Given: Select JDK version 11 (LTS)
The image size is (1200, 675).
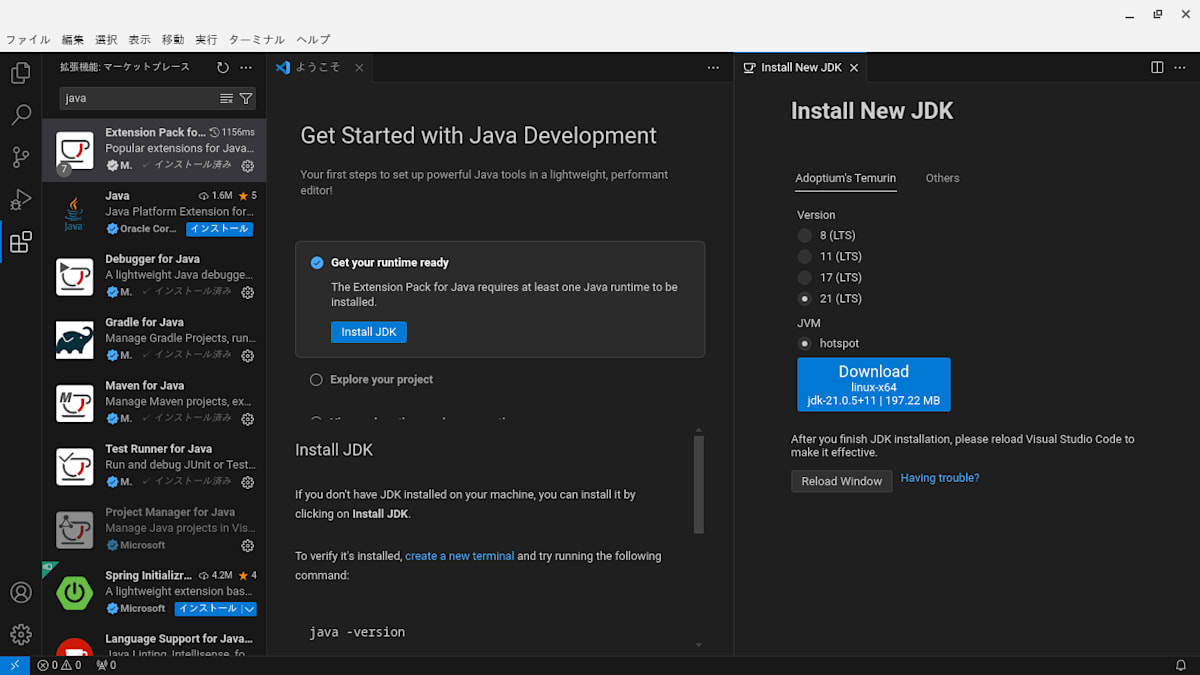Looking at the screenshot, I should pyautogui.click(x=805, y=257).
